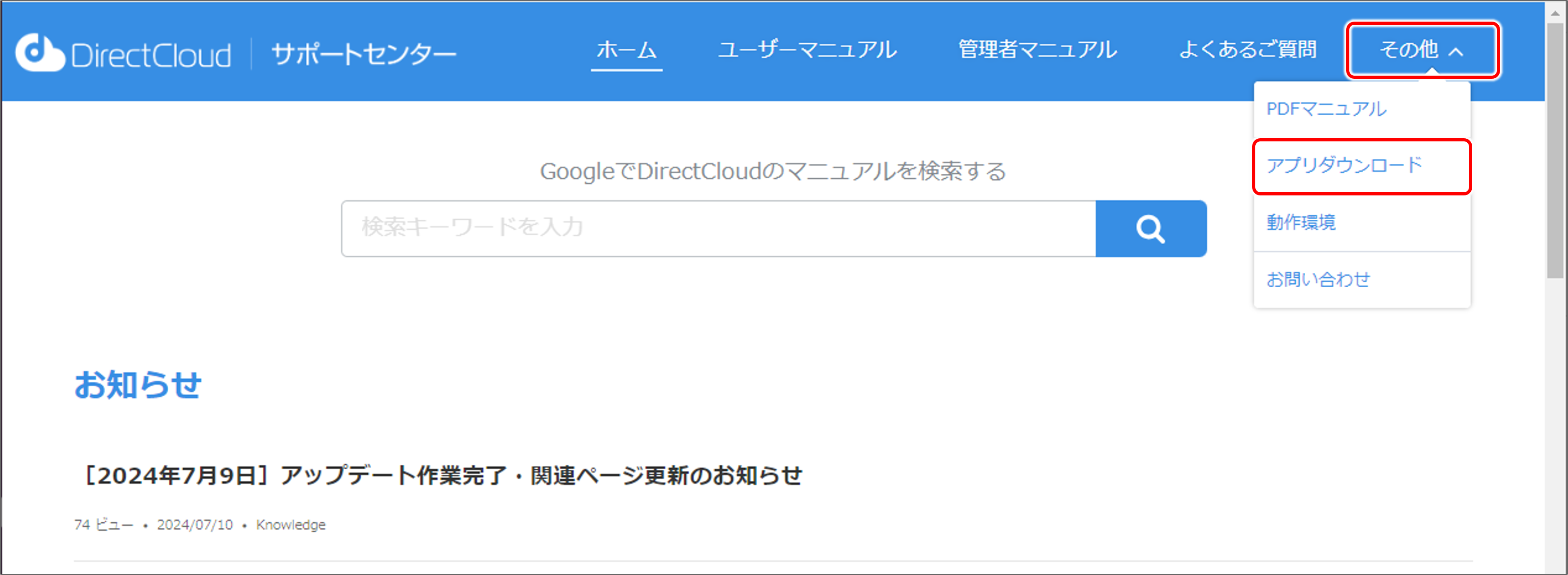Select PDFマニュアル from the dropdown

[1327, 109]
